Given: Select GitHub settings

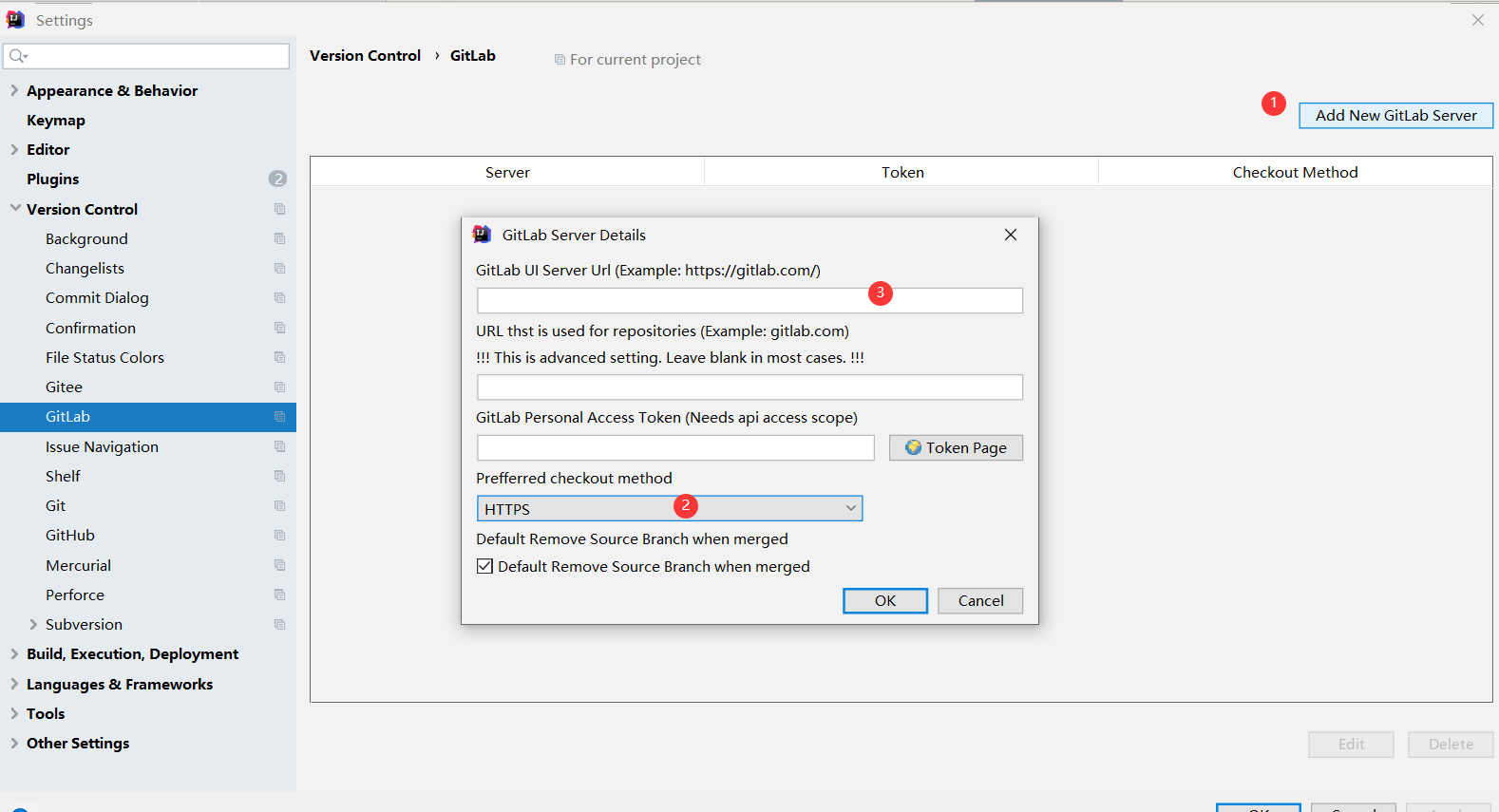Looking at the screenshot, I should point(70,536).
